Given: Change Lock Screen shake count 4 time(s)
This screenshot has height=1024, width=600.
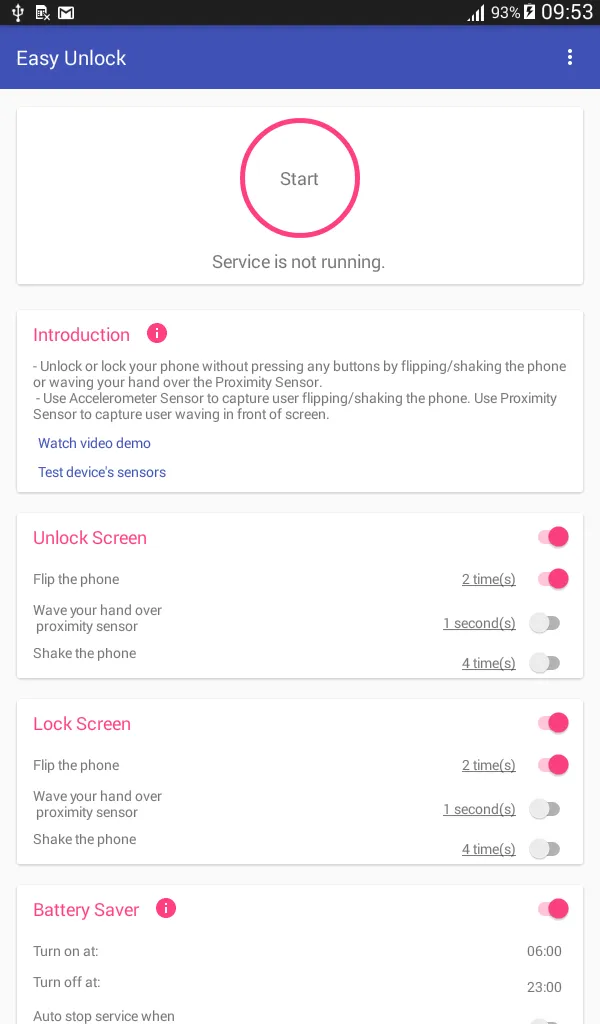Looking at the screenshot, I should coord(488,849).
